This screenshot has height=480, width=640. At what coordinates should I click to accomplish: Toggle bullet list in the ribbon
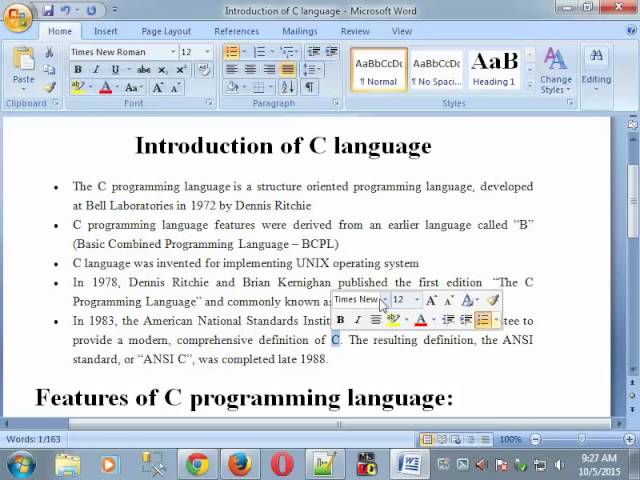[x=232, y=52]
